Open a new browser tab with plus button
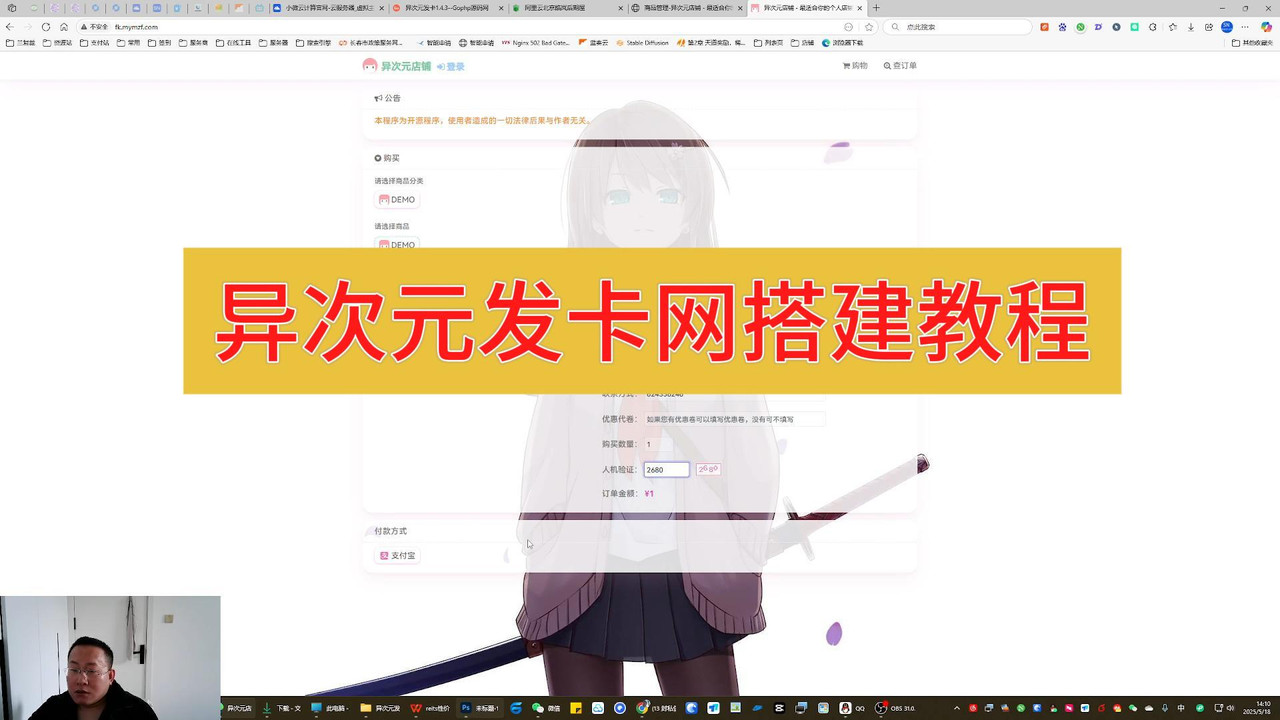Screen dimensions: 1280x720 tap(877, 8)
